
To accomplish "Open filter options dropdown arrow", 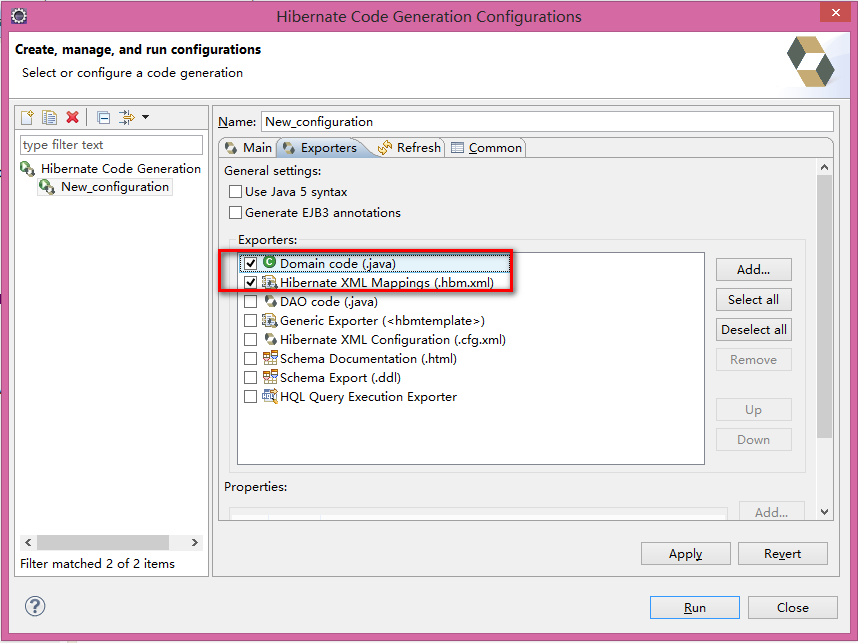I will (x=146, y=117).
